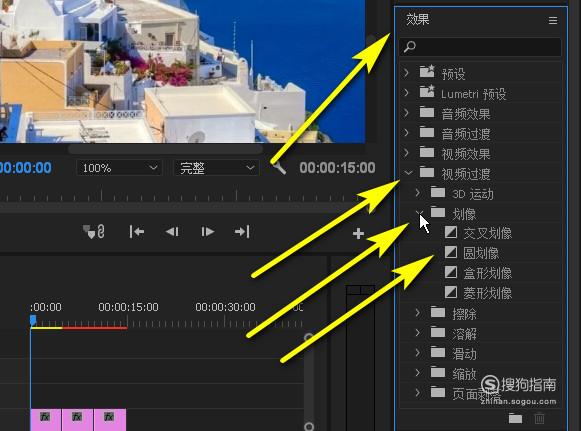581x431 pixels.
Task: Expand the 预设 folder
Action: 406,72
